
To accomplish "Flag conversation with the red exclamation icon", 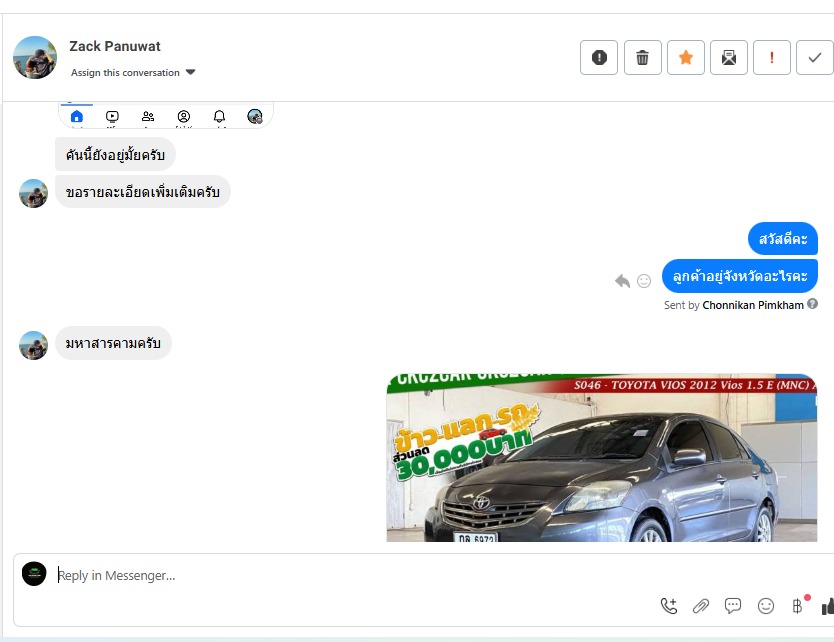I will pyautogui.click(x=772, y=57).
